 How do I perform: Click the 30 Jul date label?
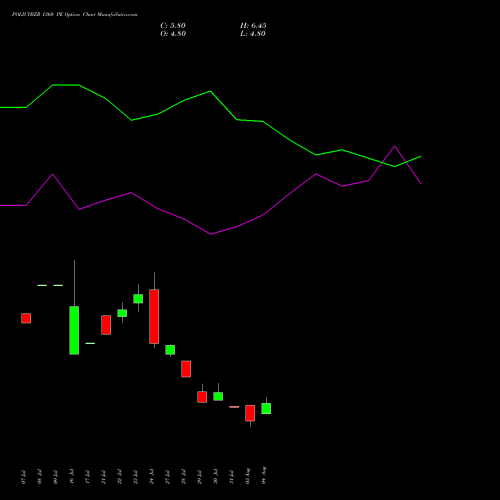coord(216,477)
